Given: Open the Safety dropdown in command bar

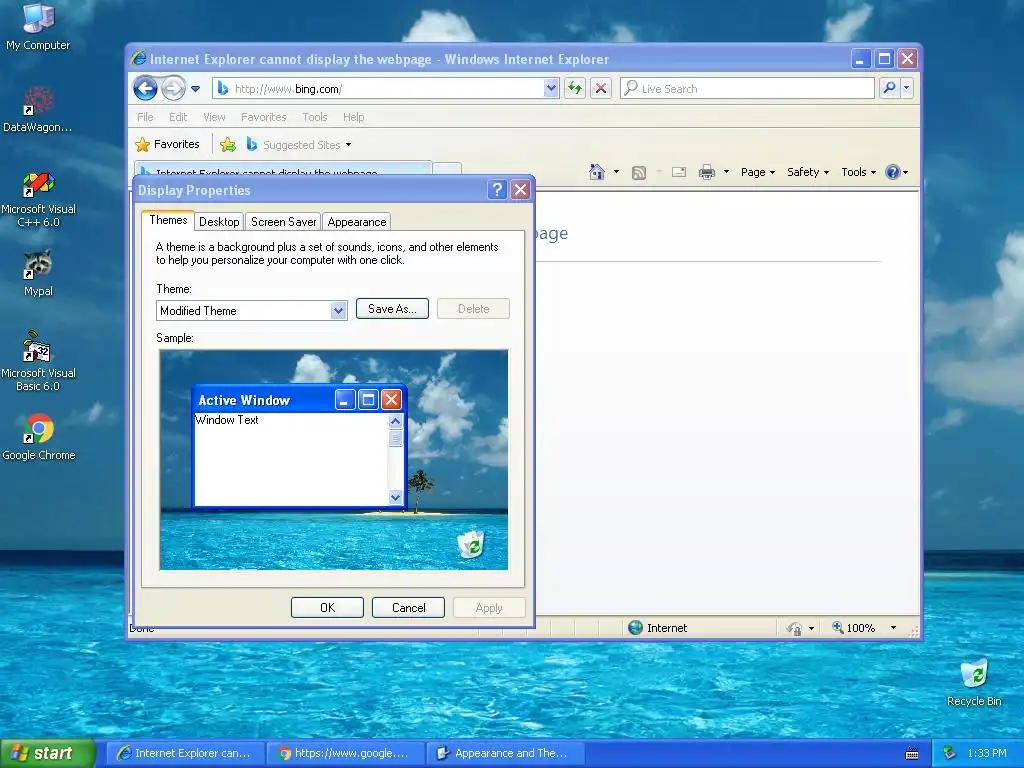Looking at the screenshot, I should pyautogui.click(x=808, y=172).
